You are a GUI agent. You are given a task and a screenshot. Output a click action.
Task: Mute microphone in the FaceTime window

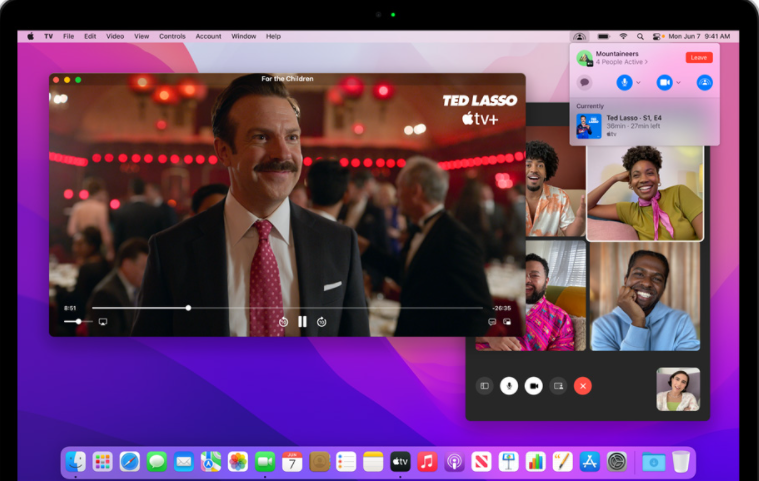509,386
